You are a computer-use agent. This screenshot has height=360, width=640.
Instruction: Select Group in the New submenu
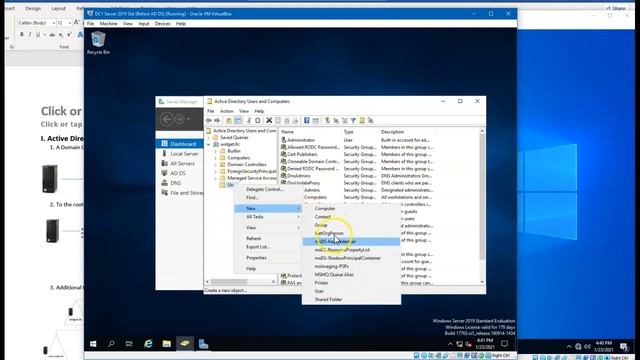point(351,225)
